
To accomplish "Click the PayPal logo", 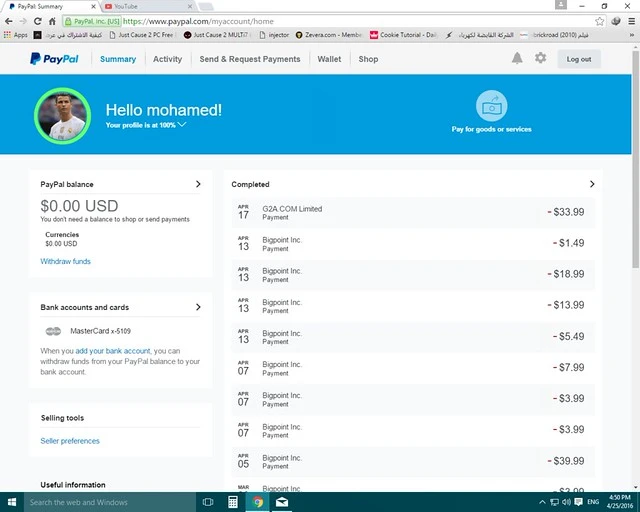I will click(x=54, y=59).
